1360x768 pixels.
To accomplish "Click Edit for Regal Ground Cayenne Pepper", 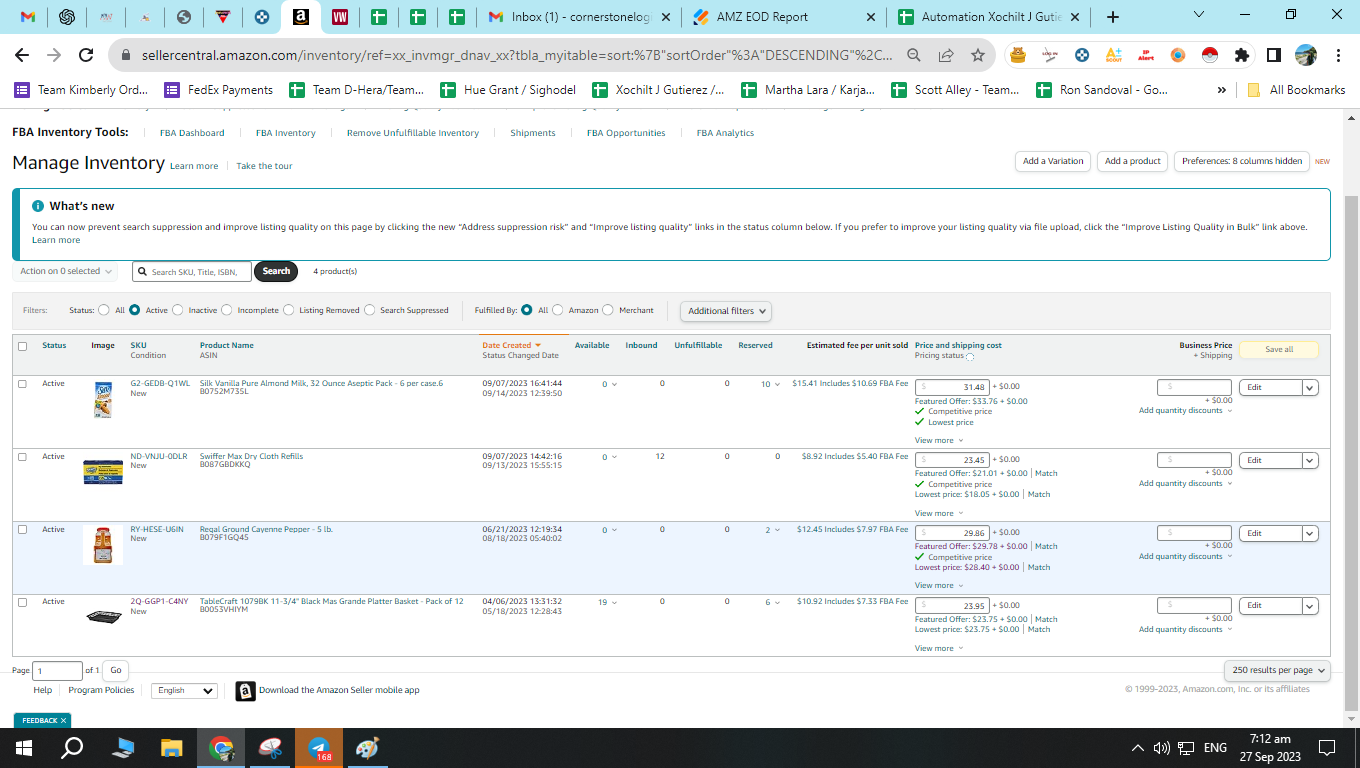I will [1270, 534].
